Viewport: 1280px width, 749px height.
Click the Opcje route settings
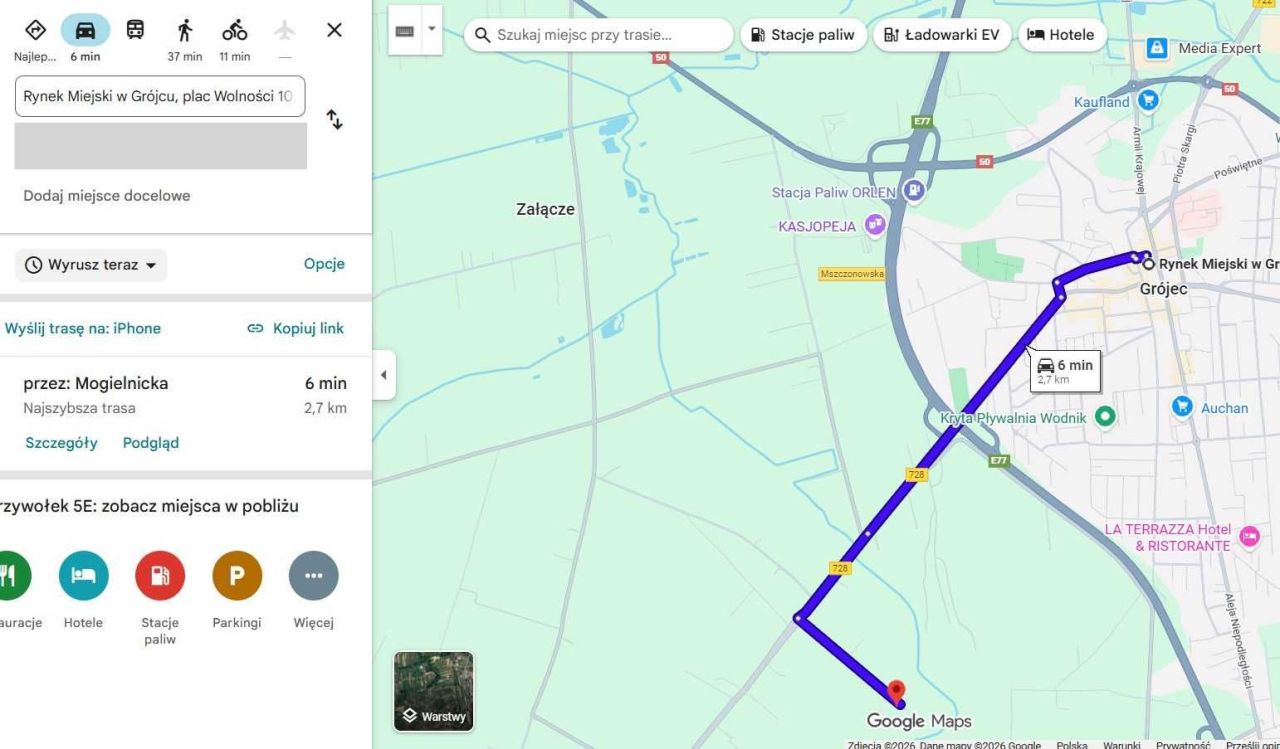[x=324, y=264]
